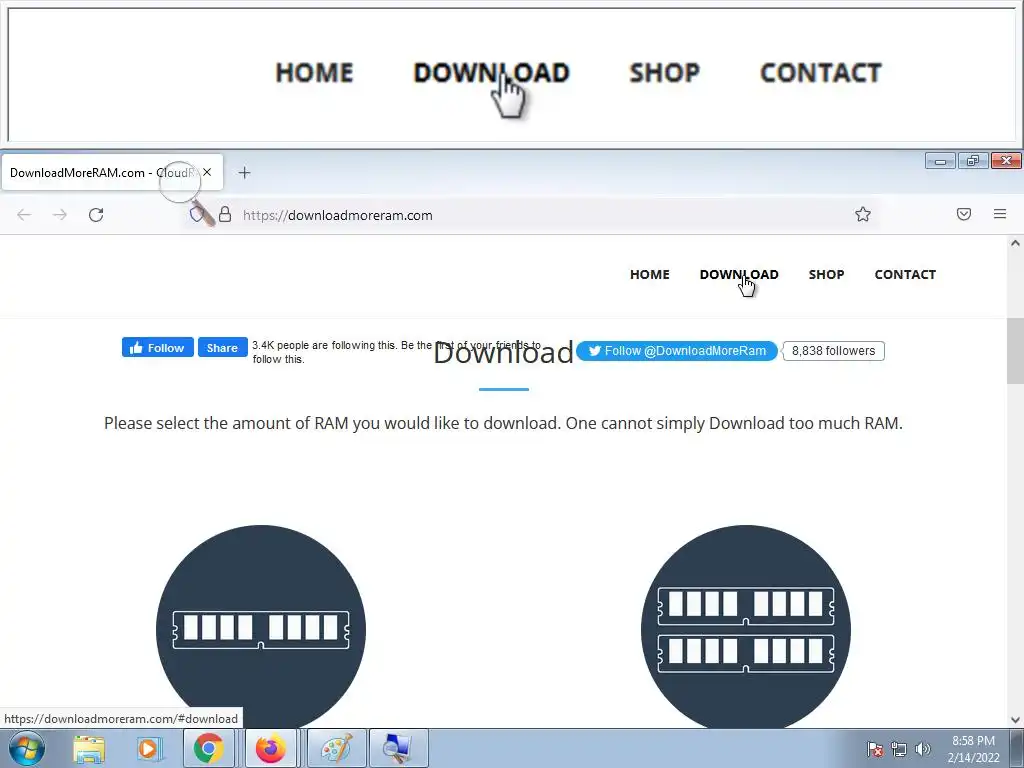Open the Windows Start button
Viewport: 1024px width, 768px height.
(27, 748)
